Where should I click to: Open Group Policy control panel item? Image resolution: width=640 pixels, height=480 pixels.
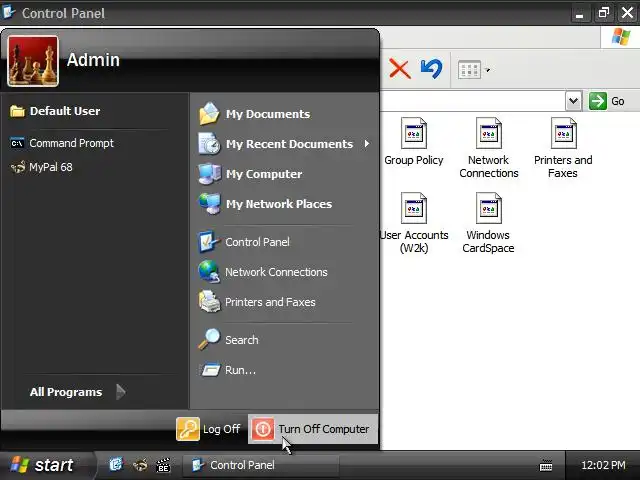tap(413, 142)
